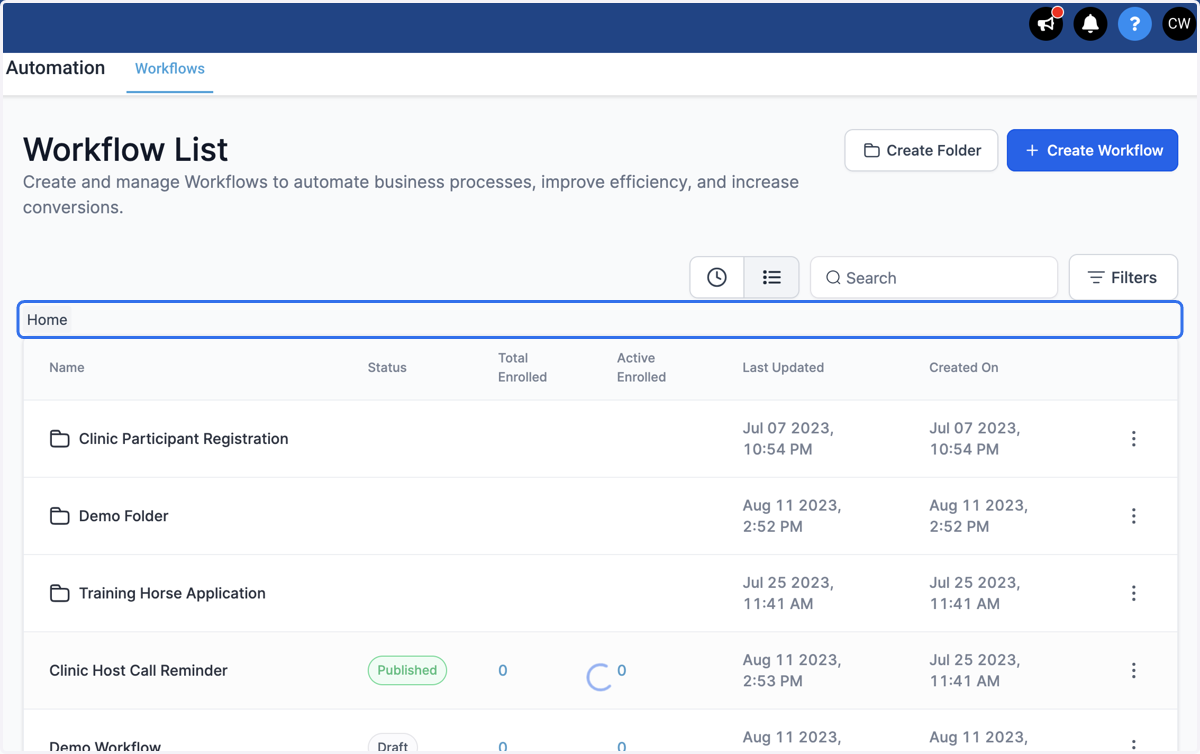Open the Training Horse Application folder

click(x=172, y=593)
